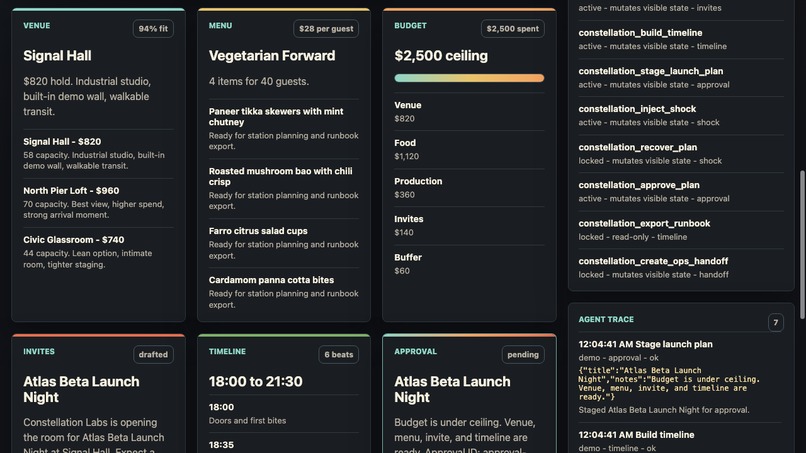Click the budget ceiling progress bar
The height and width of the screenshot is (453, 806).
(469, 78)
